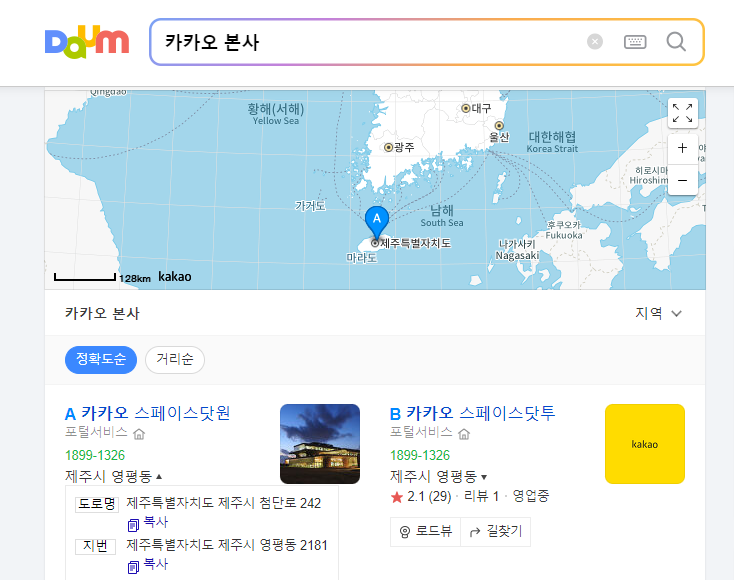Click the 2.1 (29) star rating

420,496
